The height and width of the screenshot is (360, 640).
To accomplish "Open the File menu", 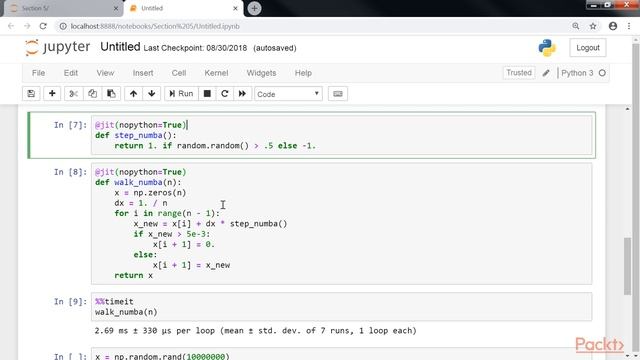I will pyautogui.click(x=38, y=73).
